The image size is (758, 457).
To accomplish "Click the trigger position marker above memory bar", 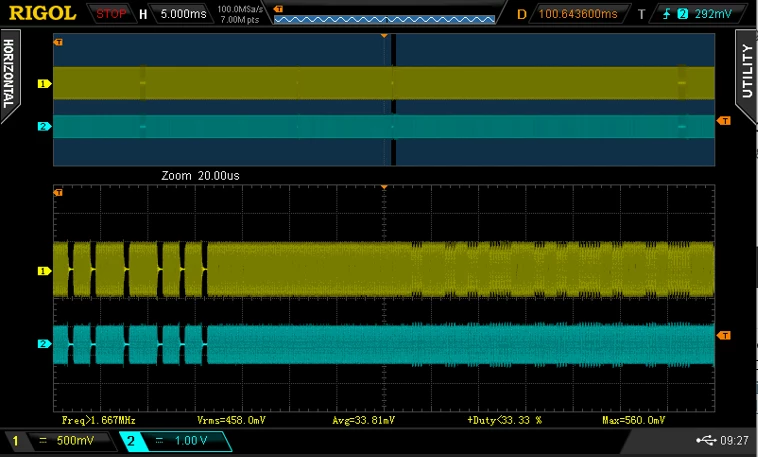I will [x=278, y=9].
